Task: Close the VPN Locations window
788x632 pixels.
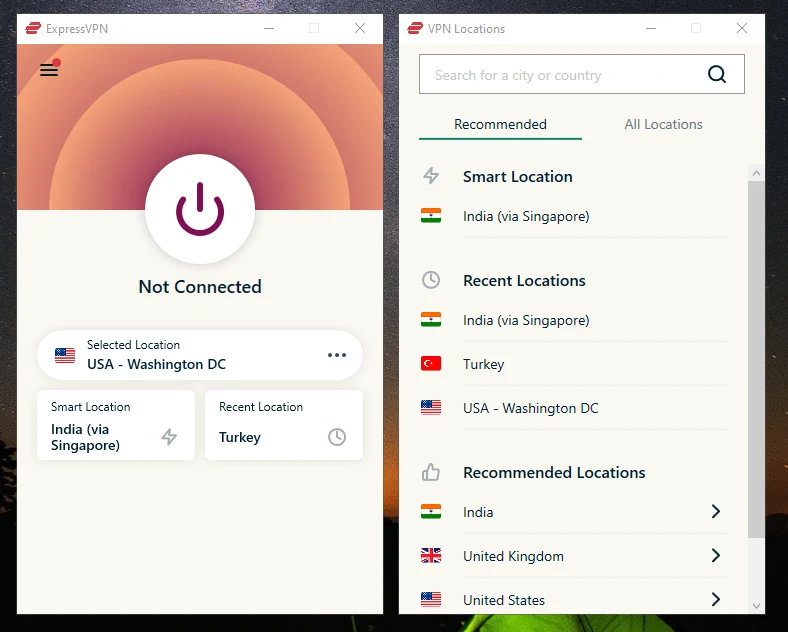Action: coord(742,28)
